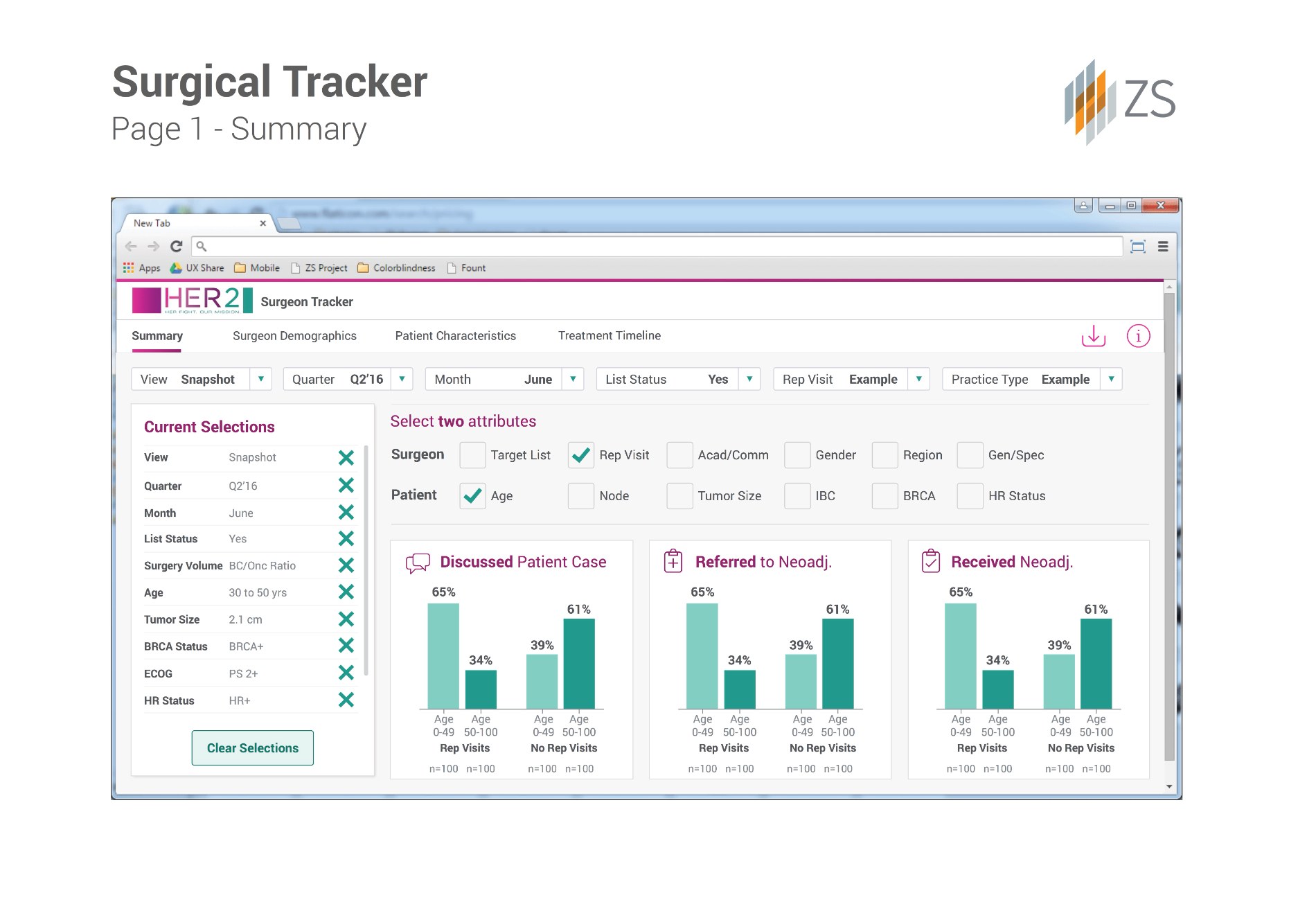Open the info circle icon
This screenshot has height=902, width=1316.
pyautogui.click(x=1138, y=336)
